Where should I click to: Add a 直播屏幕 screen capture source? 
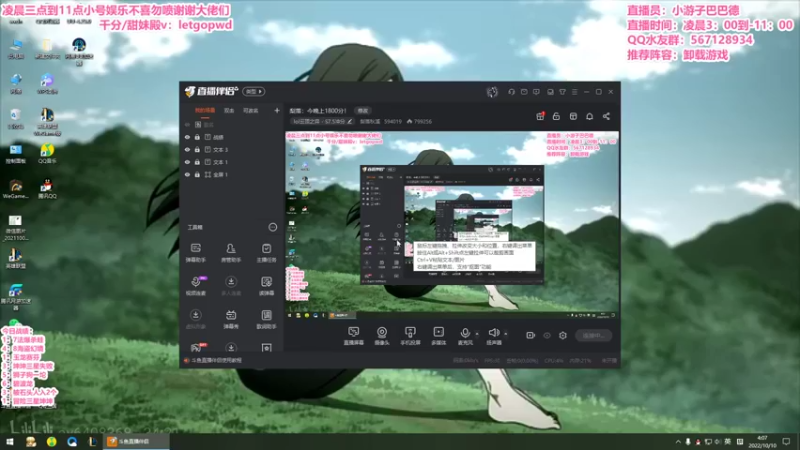[354, 336]
